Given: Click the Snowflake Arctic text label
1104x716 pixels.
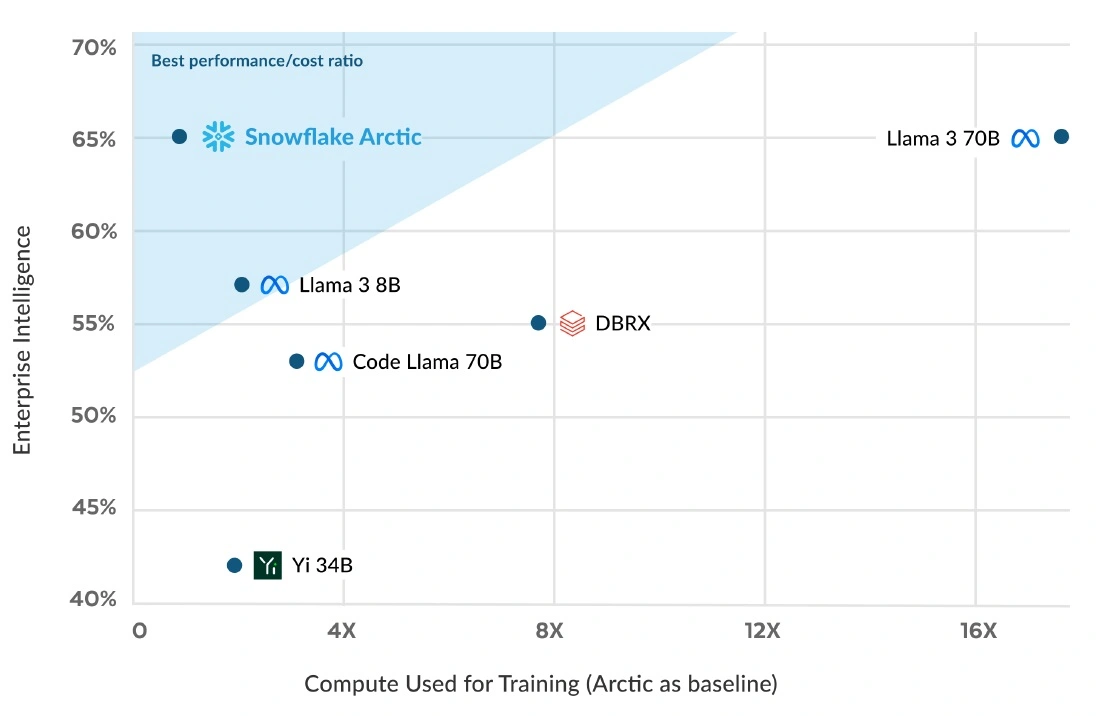Looking at the screenshot, I should (333, 137).
